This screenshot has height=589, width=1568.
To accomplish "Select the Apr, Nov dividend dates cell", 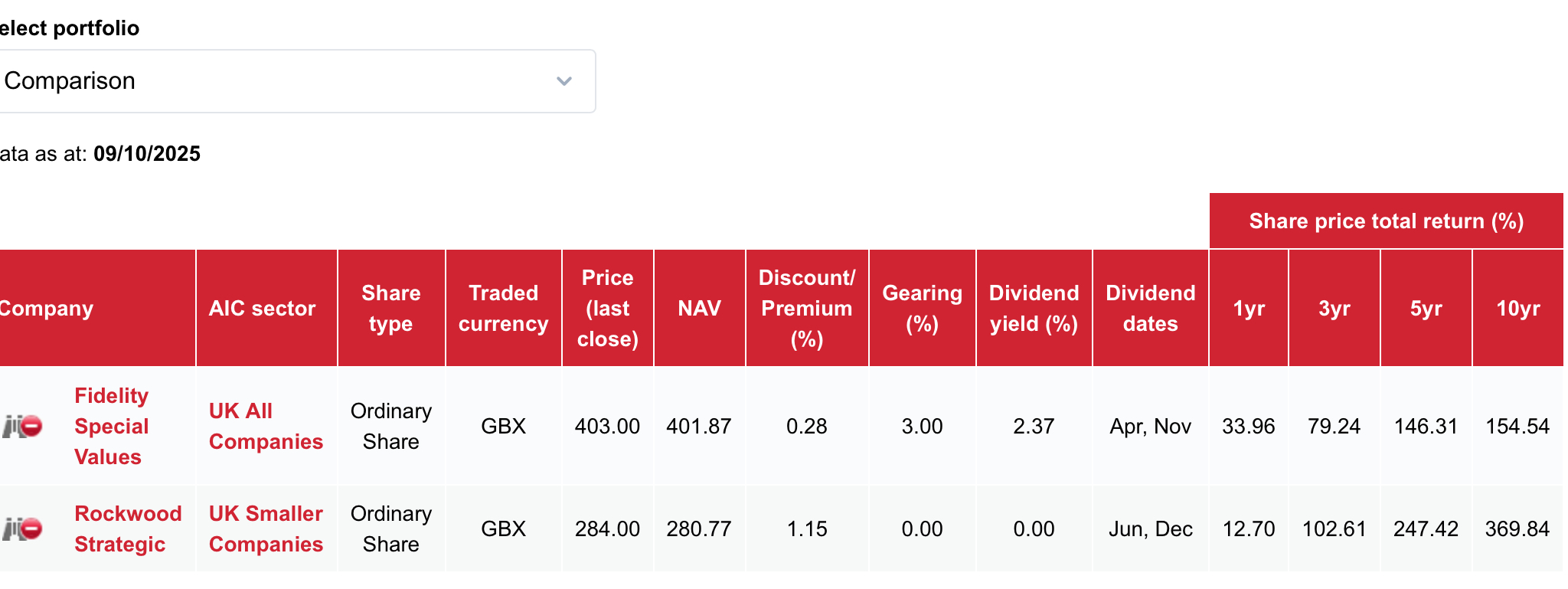I will click(x=1151, y=426).
